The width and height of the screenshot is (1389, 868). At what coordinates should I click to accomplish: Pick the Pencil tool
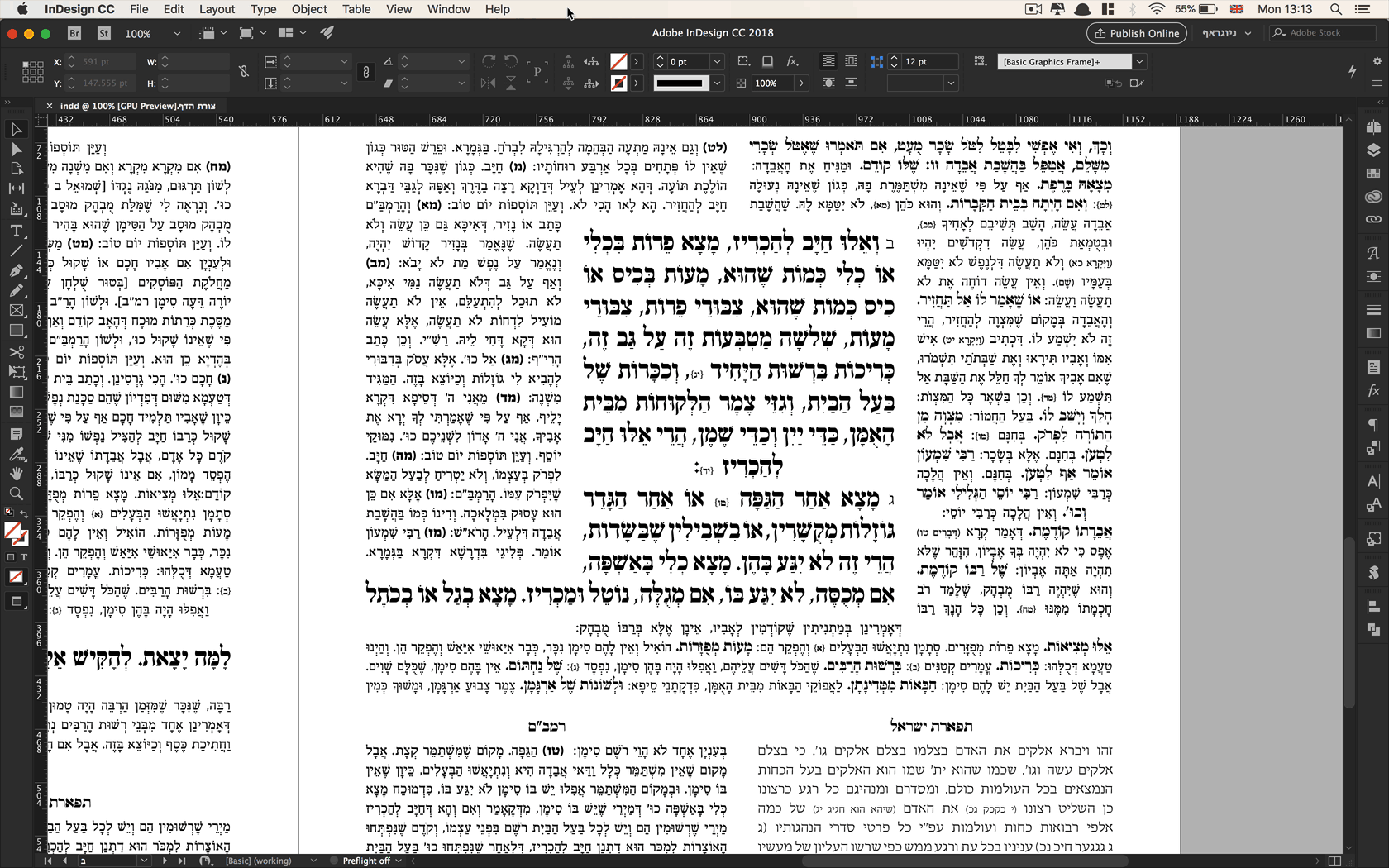coord(16,290)
